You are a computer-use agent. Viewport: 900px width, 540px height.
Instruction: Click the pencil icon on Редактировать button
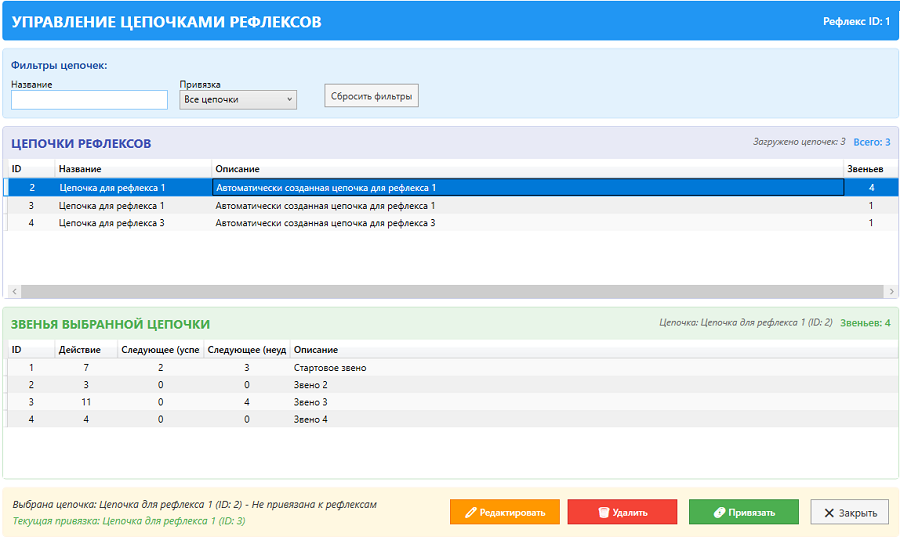[x=471, y=513]
